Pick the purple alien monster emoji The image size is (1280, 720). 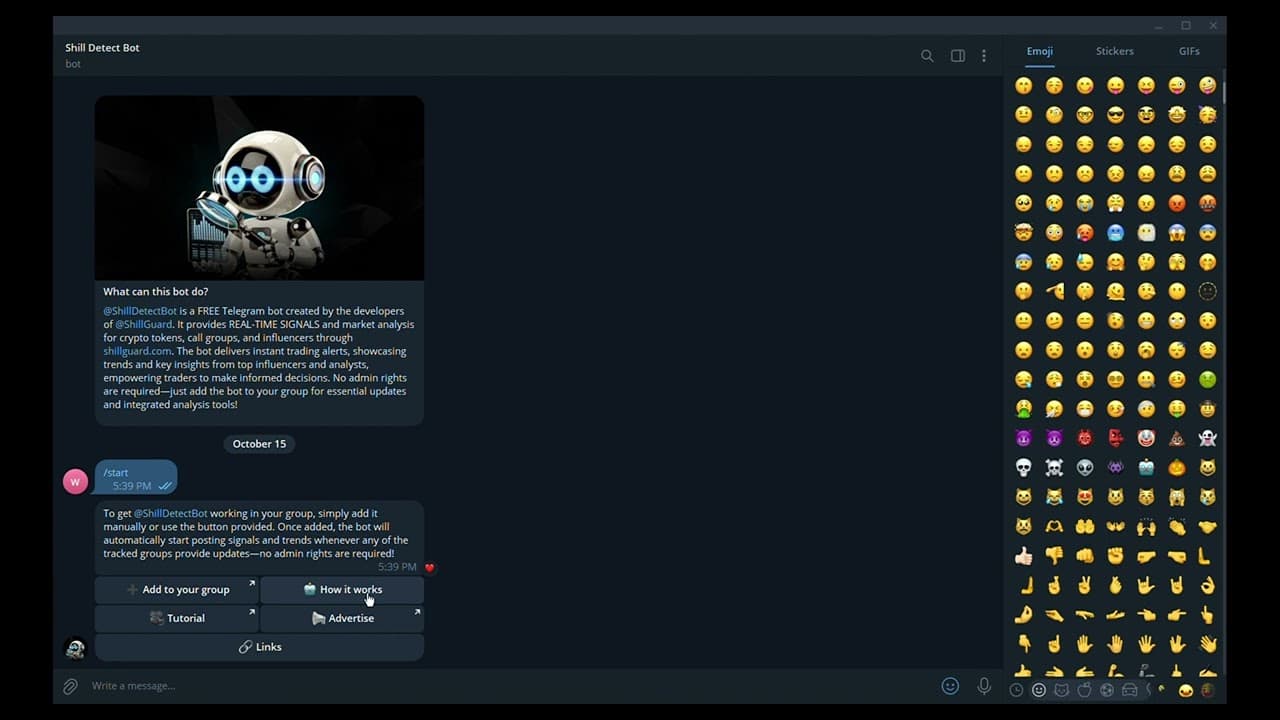point(1116,467)
